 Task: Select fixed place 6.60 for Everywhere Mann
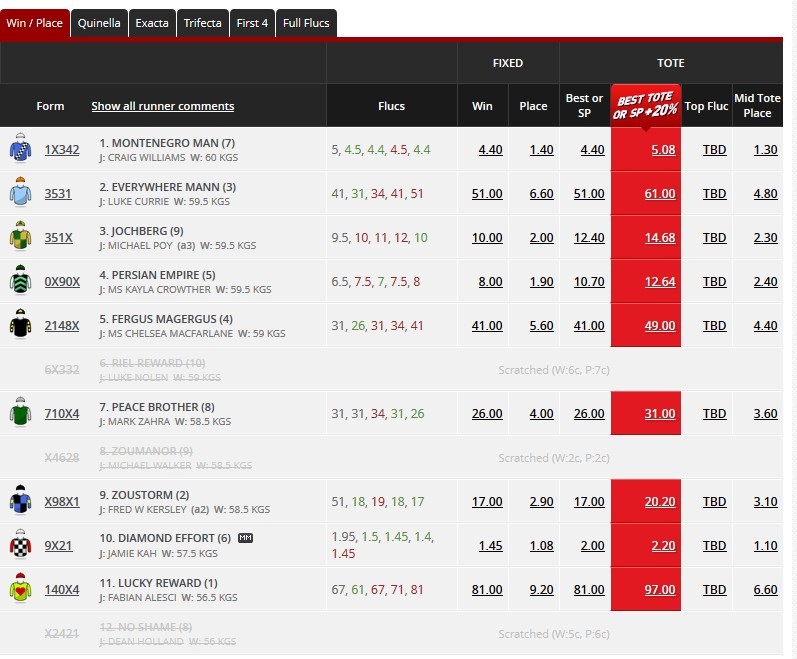coord(541,194)
